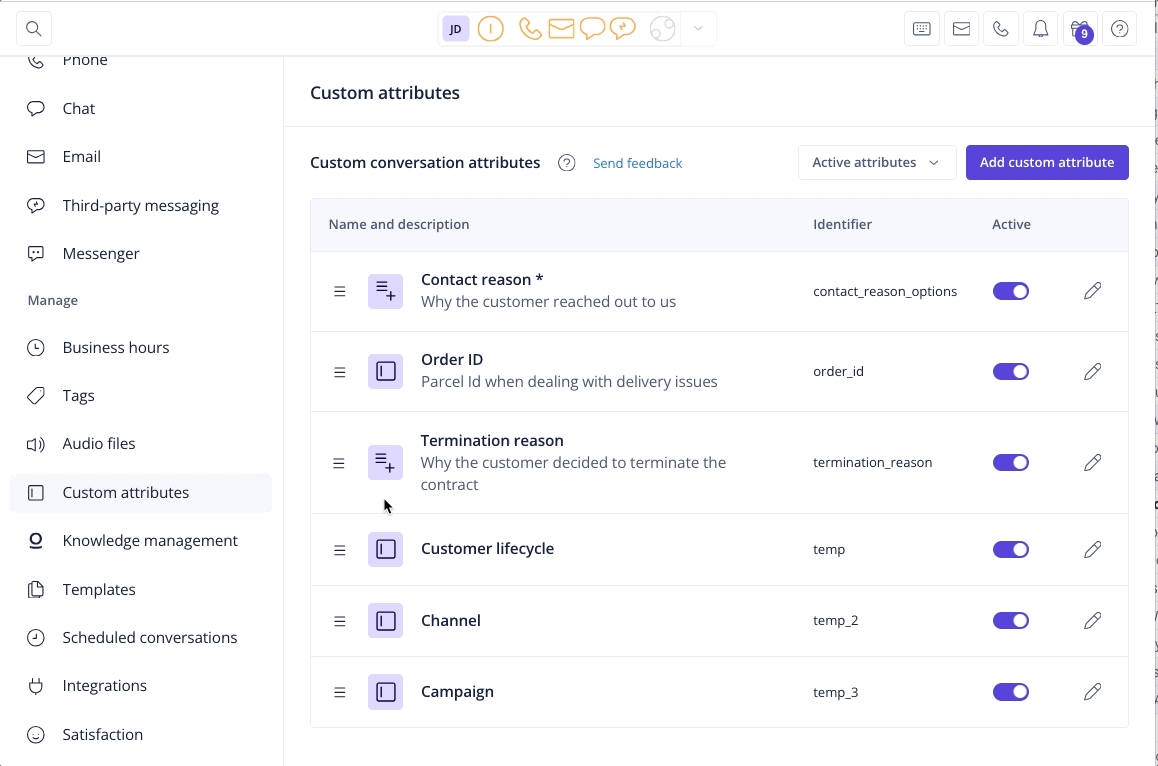
Task: Click the Name and description column header
Action: [x=399, y=225]
